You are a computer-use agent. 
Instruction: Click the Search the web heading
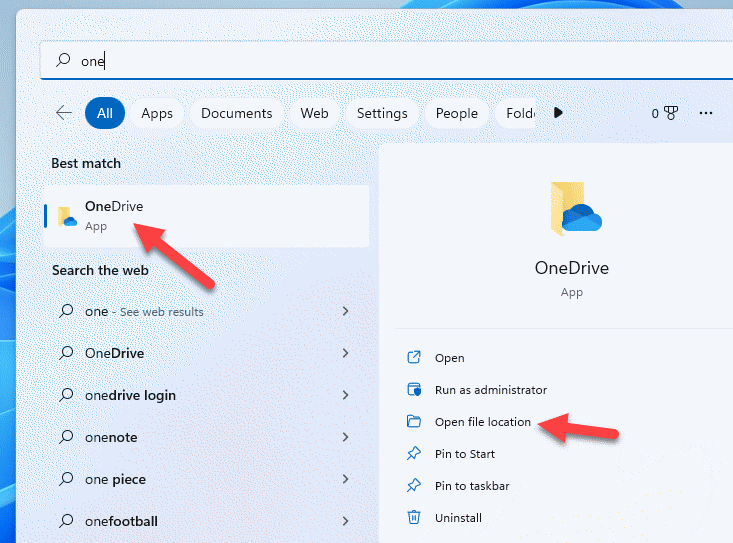click(x=100, y=271)
